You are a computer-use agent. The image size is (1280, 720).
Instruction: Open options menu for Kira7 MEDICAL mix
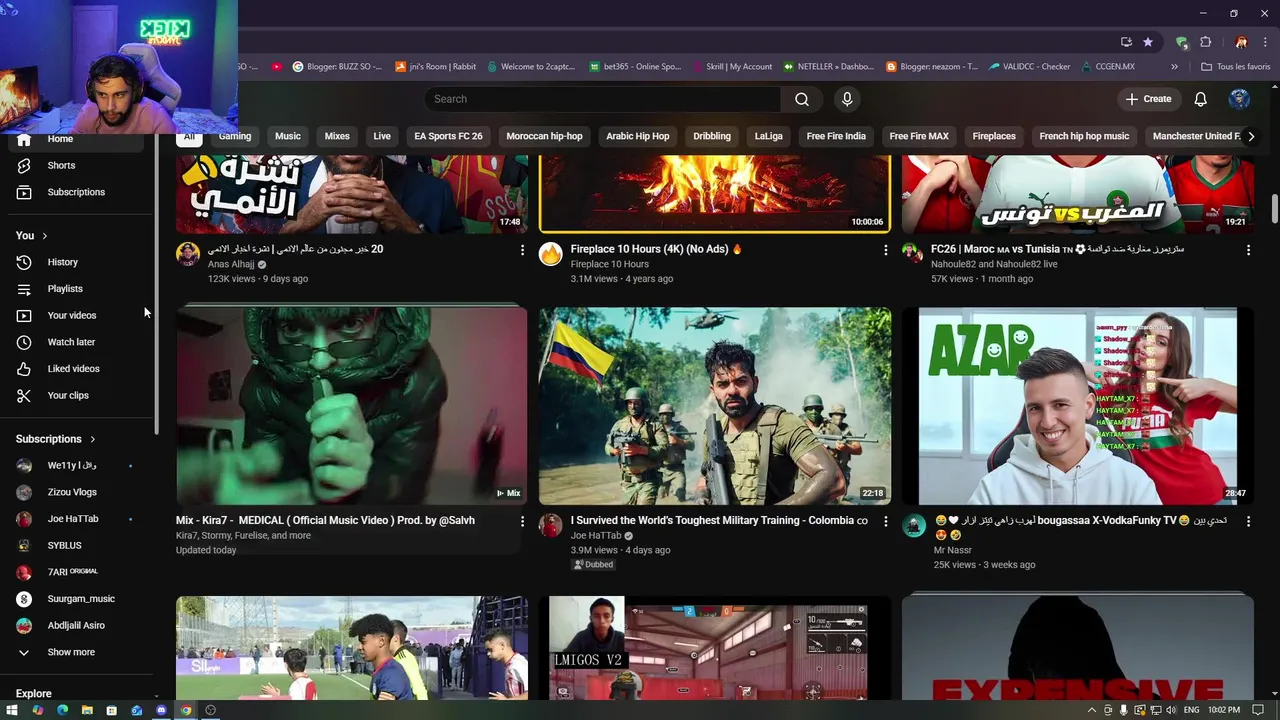522,521
